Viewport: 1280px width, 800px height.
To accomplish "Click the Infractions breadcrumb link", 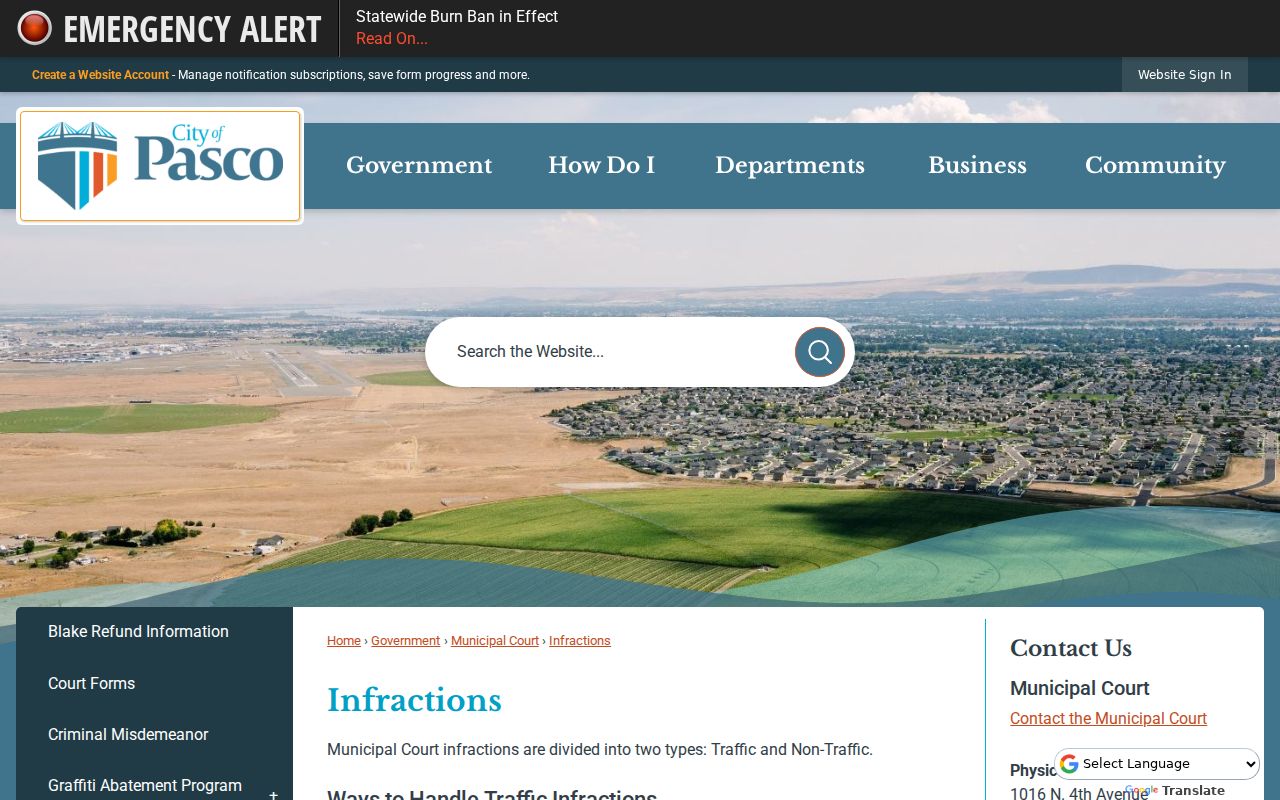I will [579, 641].
